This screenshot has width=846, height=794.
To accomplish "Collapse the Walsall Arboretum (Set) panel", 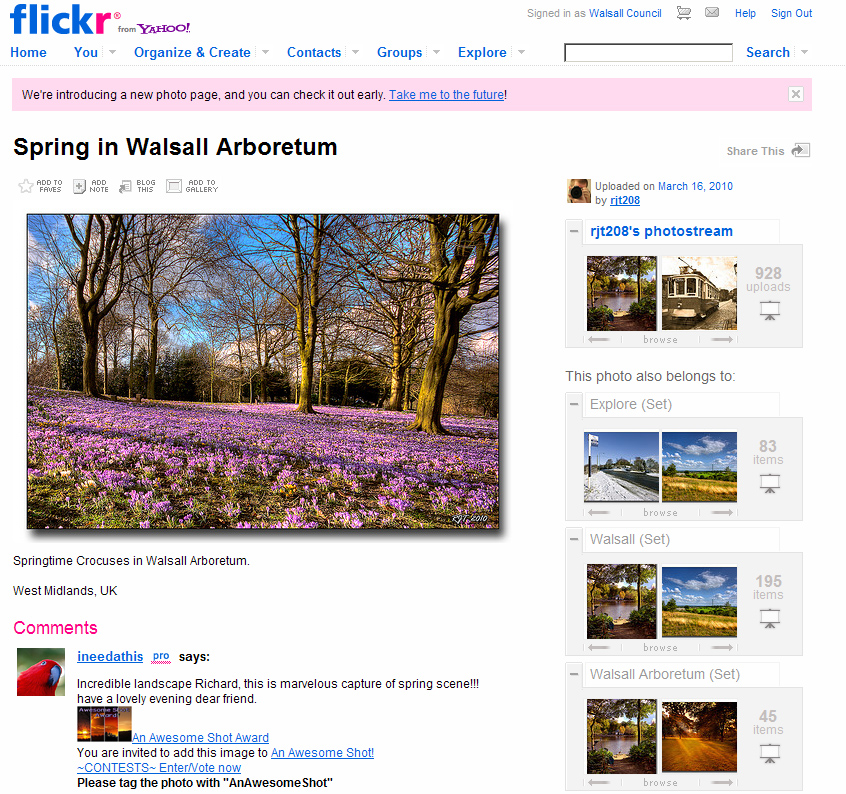I will click(x=574, y=674).
